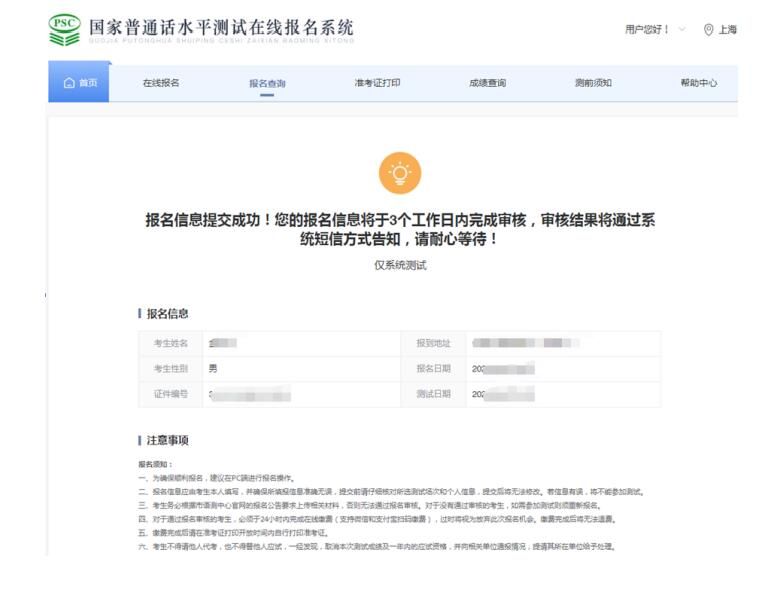Viewport: 770px width, 589px height.
Task: Click the blurred 证件编号 value
Action: tap(250, 394)
